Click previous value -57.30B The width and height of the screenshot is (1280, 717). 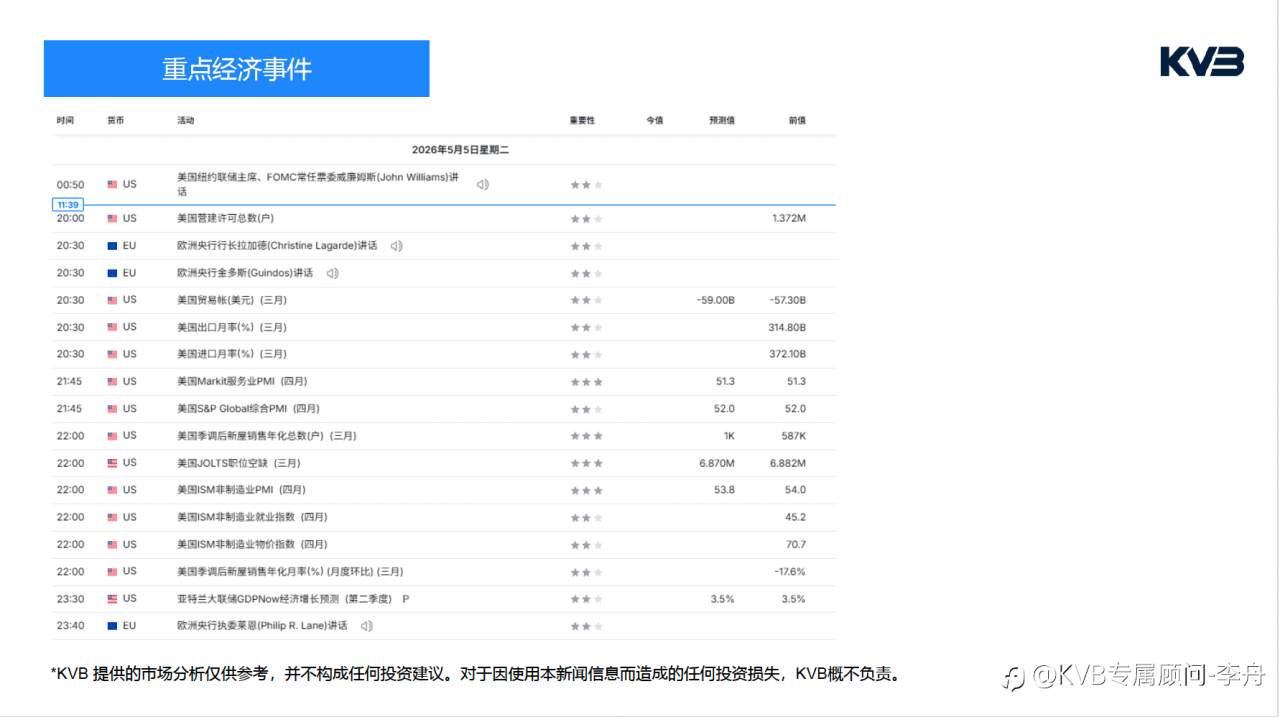point(787,300)
